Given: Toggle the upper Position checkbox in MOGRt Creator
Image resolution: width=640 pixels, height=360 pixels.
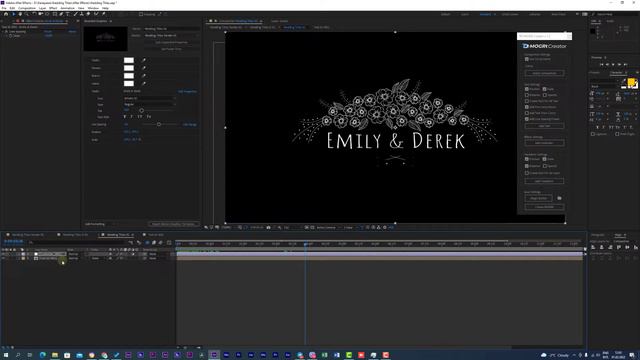Looking at the screenshot, I should 527,89.
